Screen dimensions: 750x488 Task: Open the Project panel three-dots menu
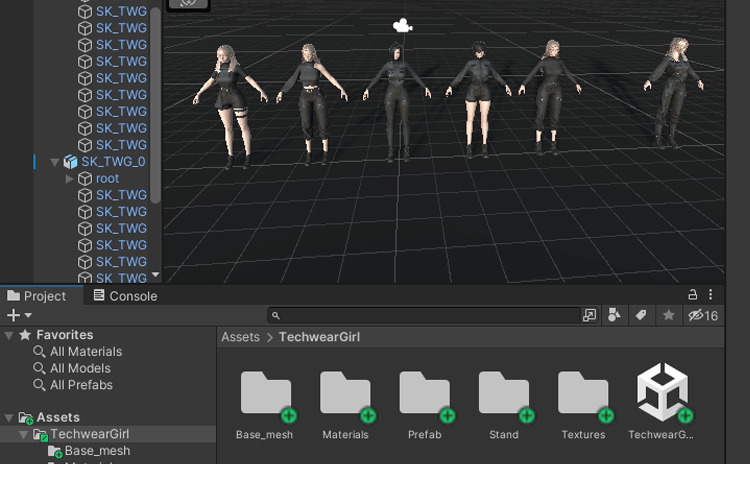[x=710, y=295]
